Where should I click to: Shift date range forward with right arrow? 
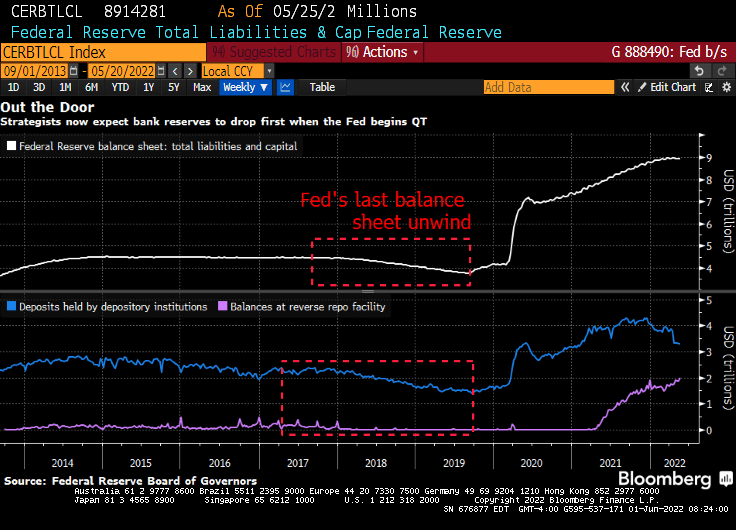click(190, 71)
